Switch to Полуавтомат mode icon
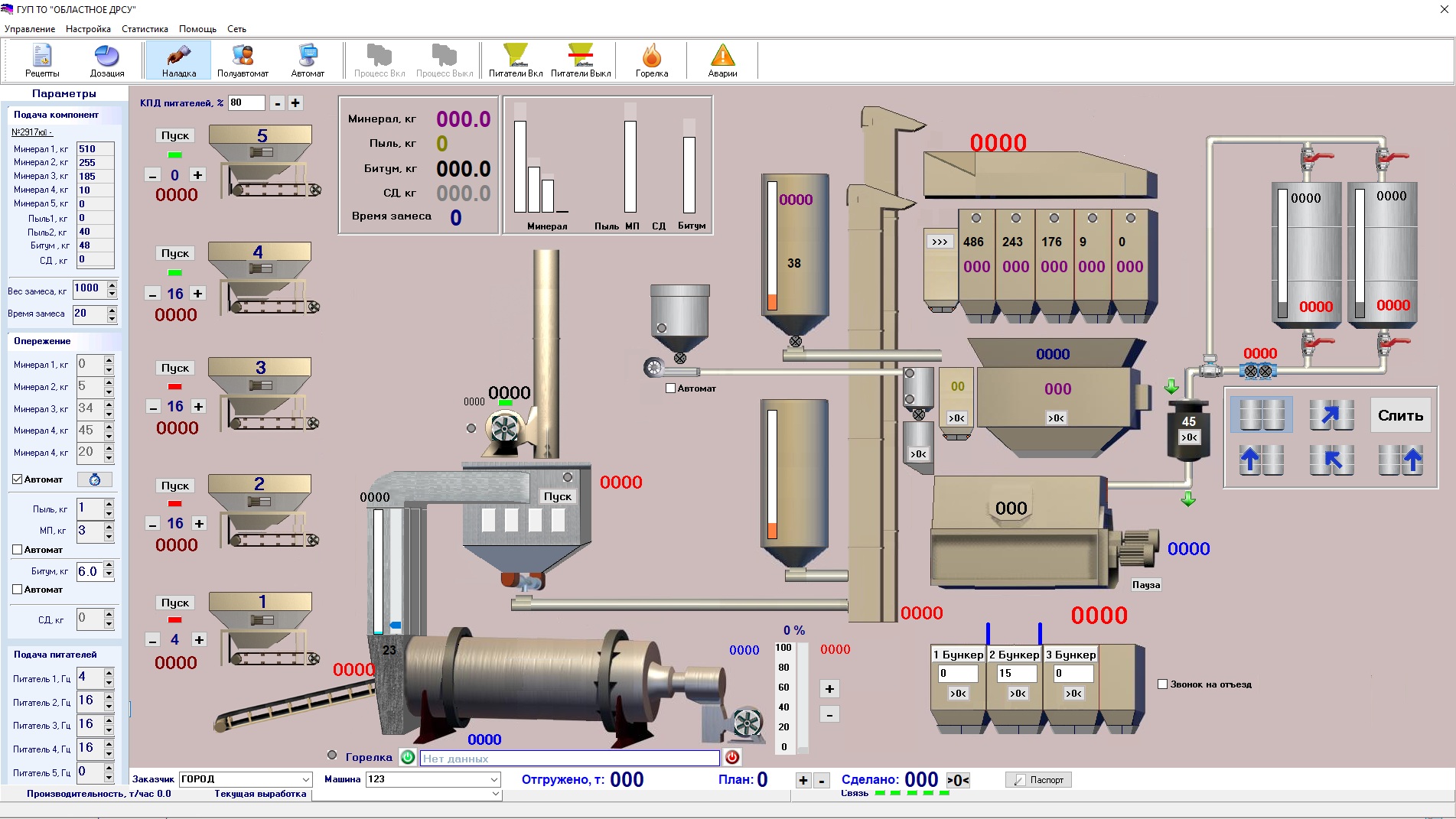1456x819 pixels. click(x=243, y=60)
